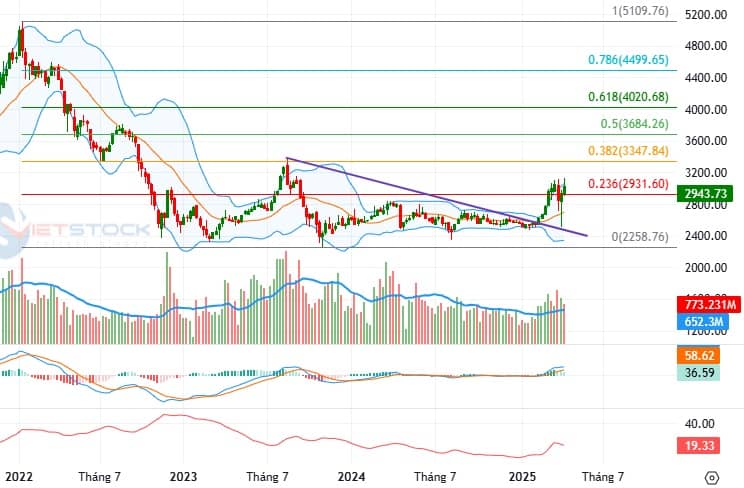Open chart settings via hexagon gear icon
The width and height of the screenshot is (744, 488).
(x=711, y=477)
